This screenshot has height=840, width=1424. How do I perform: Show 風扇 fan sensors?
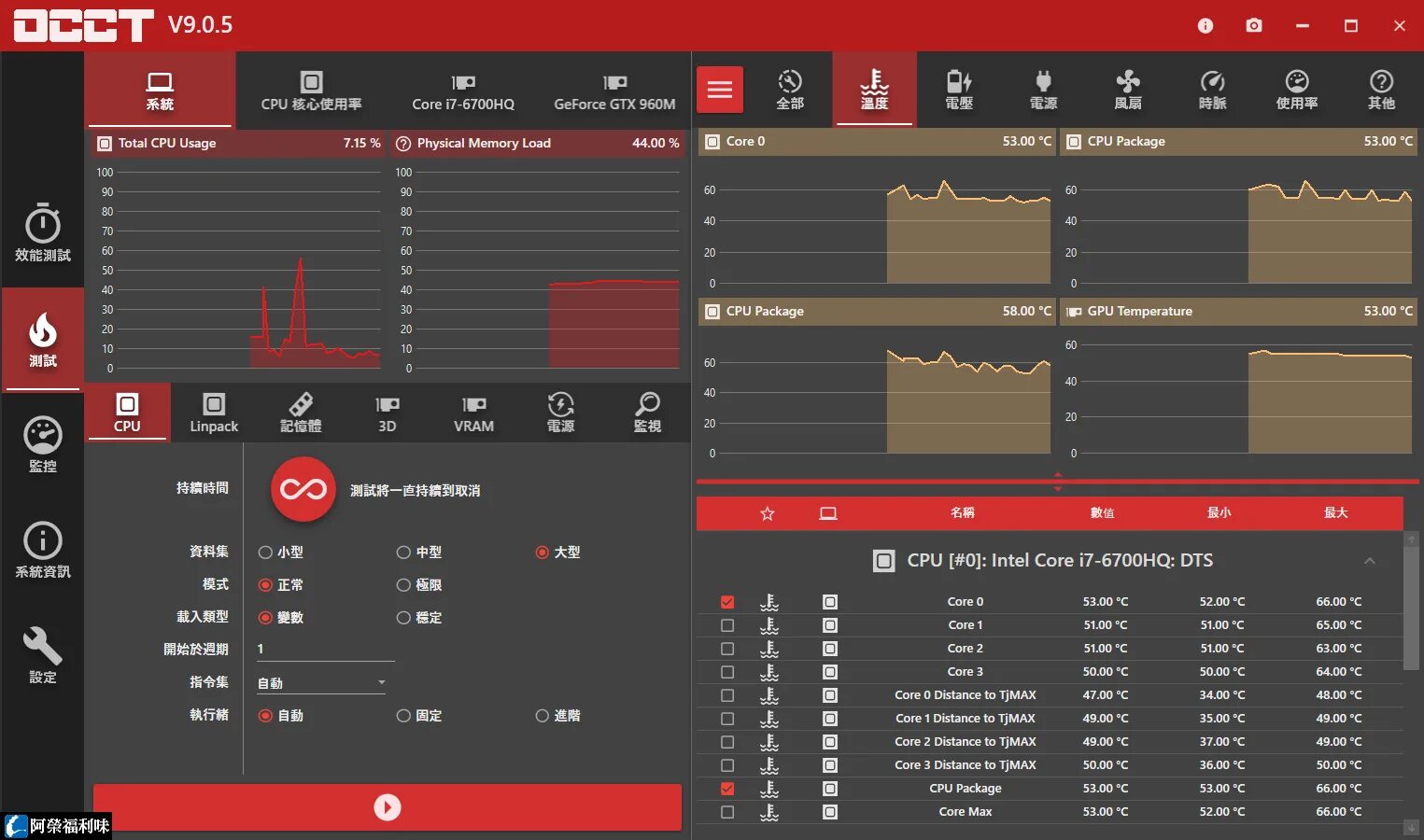[x=1128, y=90]
